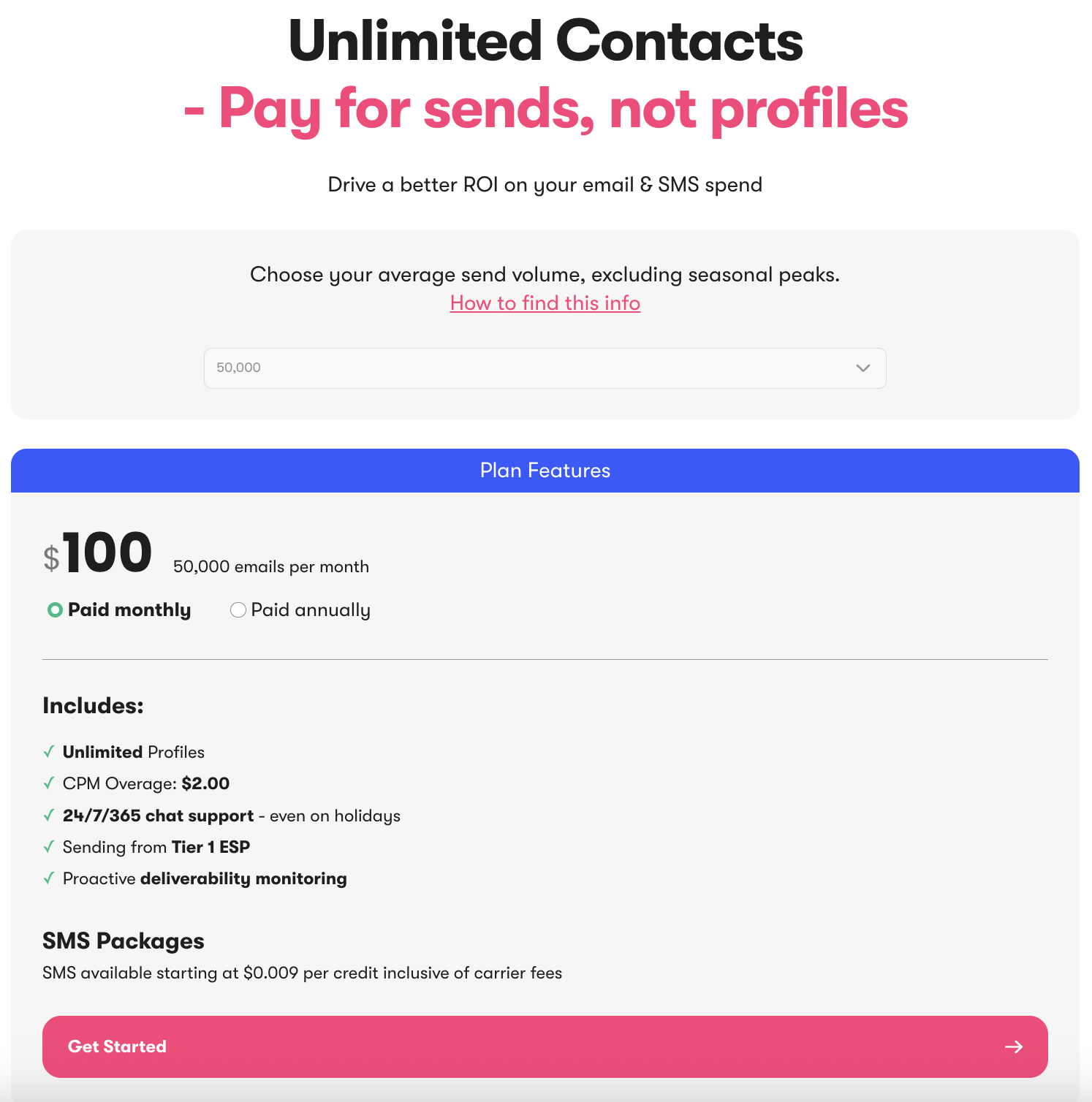The image size is (1092, 1102).
Task: Click the checkmark beside 24/7/365 chat support
Action: pyautogui.click(x=50, y=815)
